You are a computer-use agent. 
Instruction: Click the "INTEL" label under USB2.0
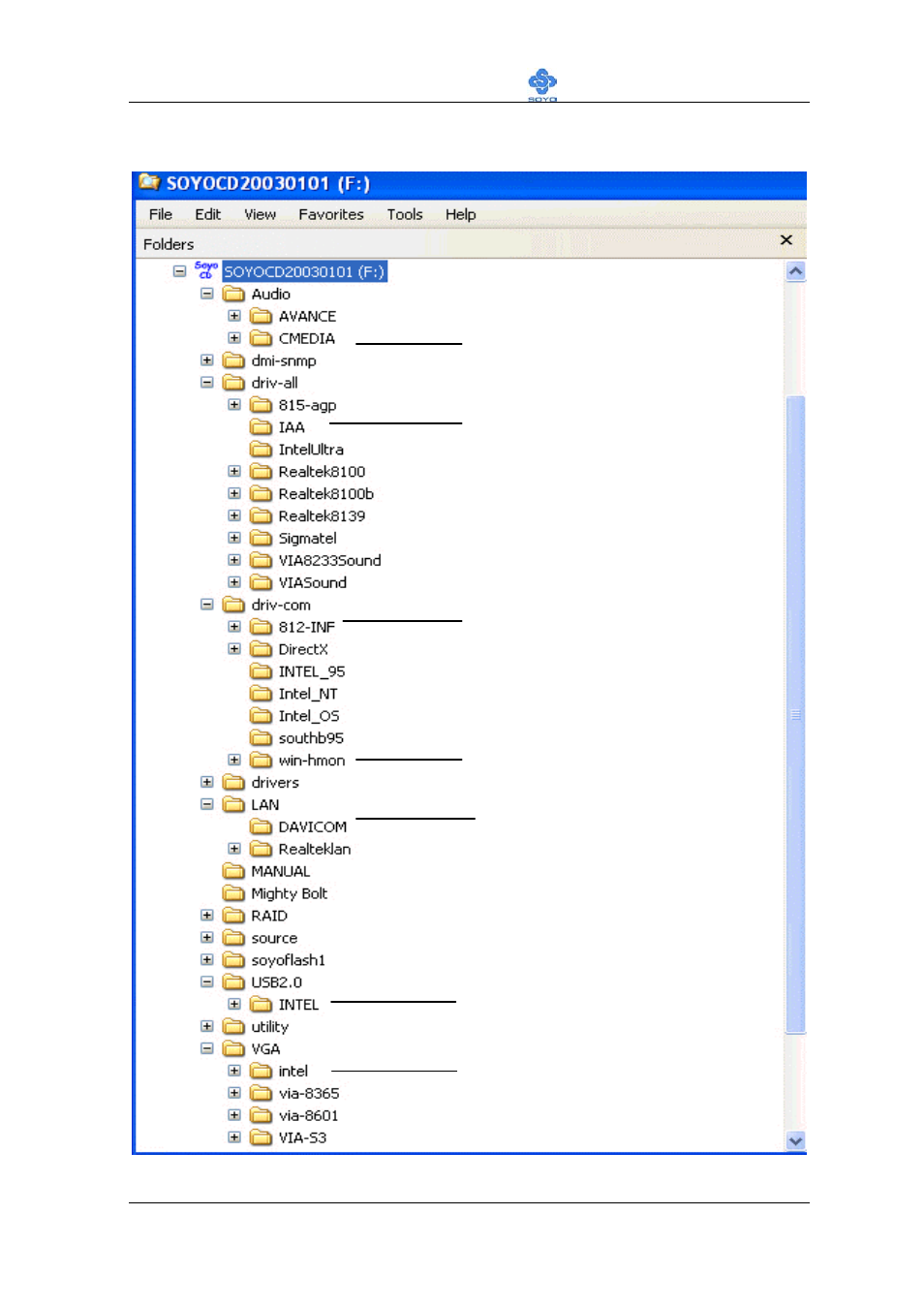point(298,1005)
